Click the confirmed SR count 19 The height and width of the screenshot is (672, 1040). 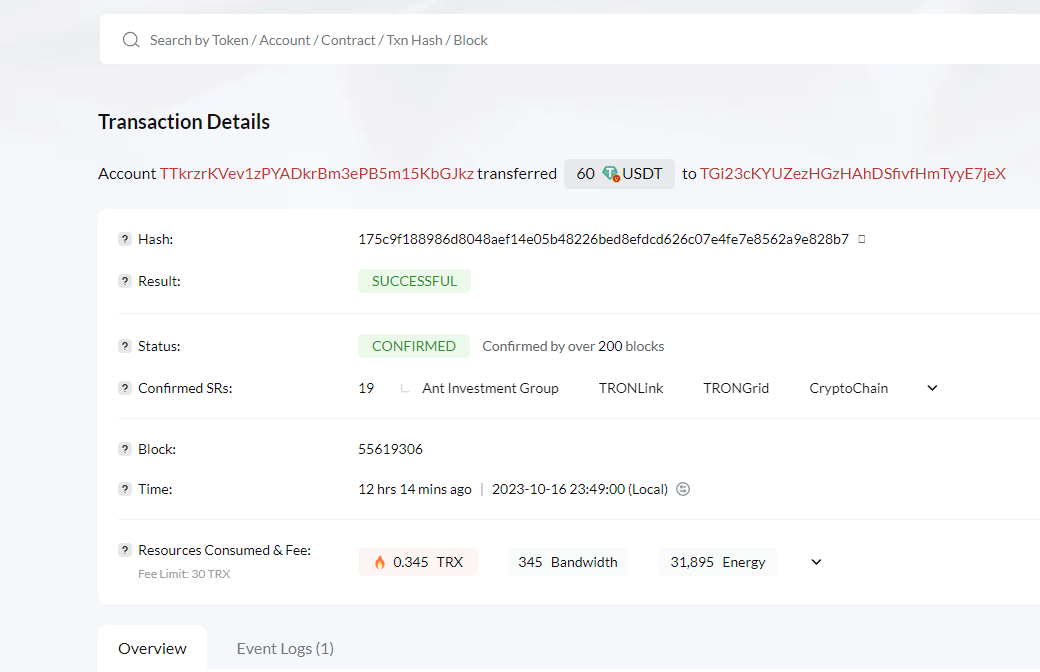point(366,388)
